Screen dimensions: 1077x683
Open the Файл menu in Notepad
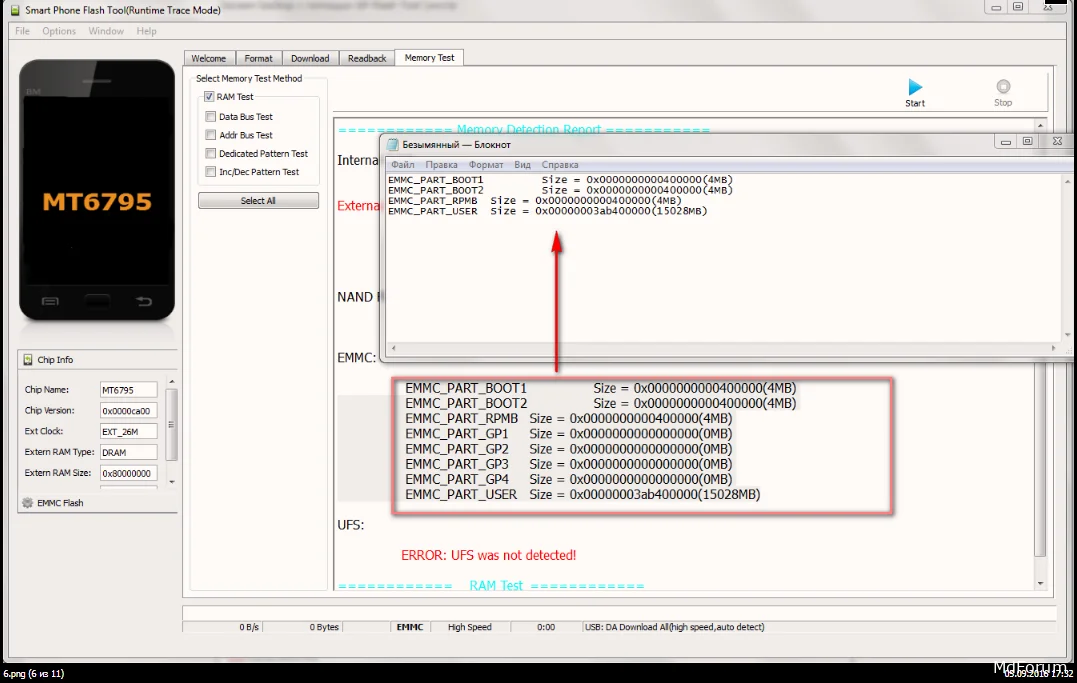click(x=402, y=165)
